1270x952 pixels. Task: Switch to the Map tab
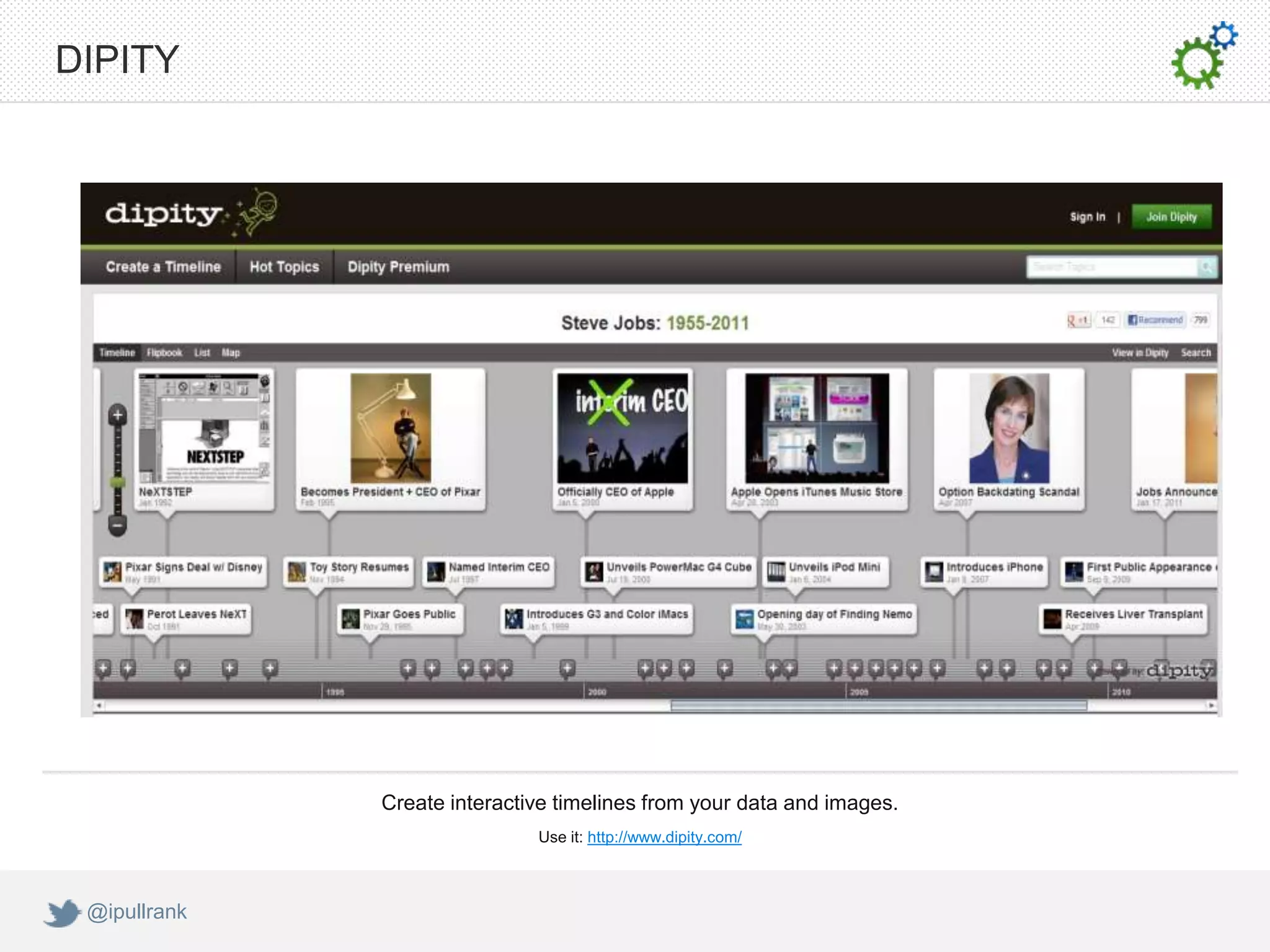coord(231,353)
